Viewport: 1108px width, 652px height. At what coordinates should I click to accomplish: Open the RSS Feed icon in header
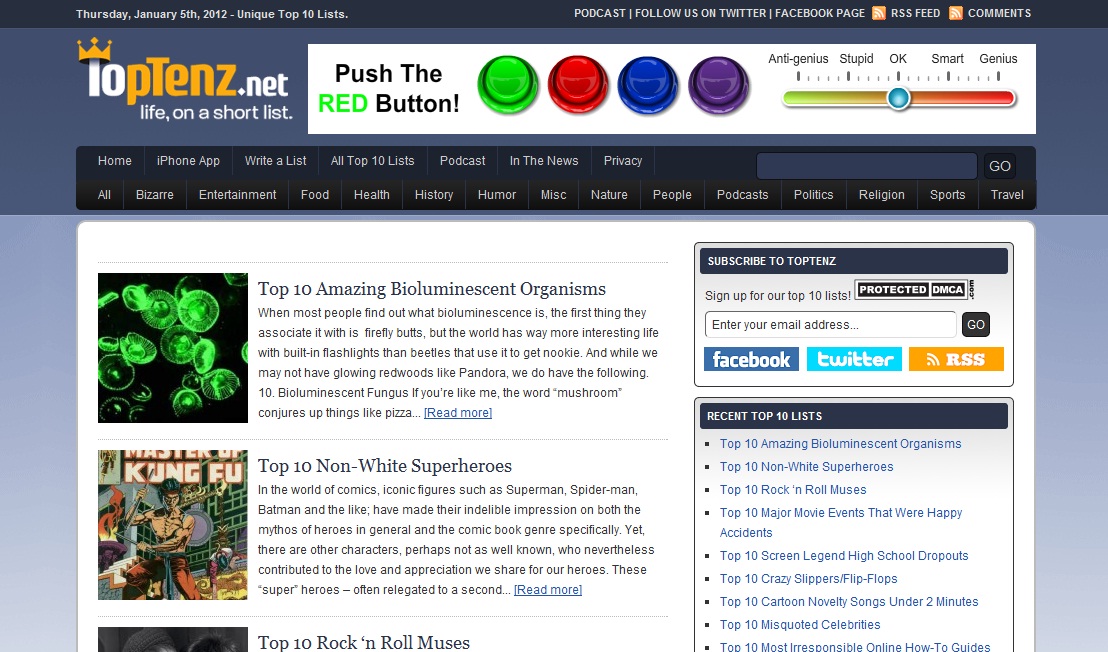(x=879, y=13)
